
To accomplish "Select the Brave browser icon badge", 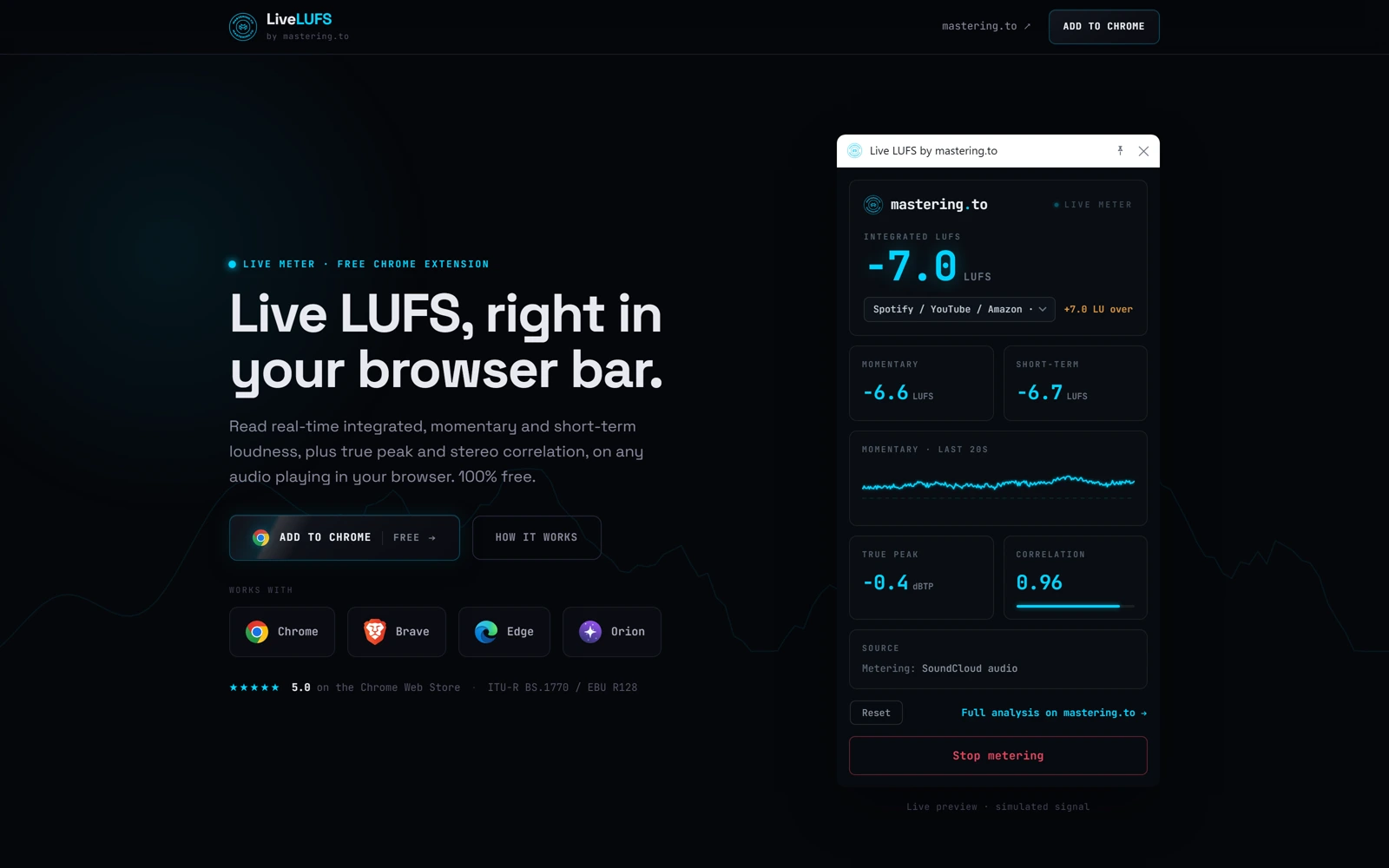I will coord(397,632).
